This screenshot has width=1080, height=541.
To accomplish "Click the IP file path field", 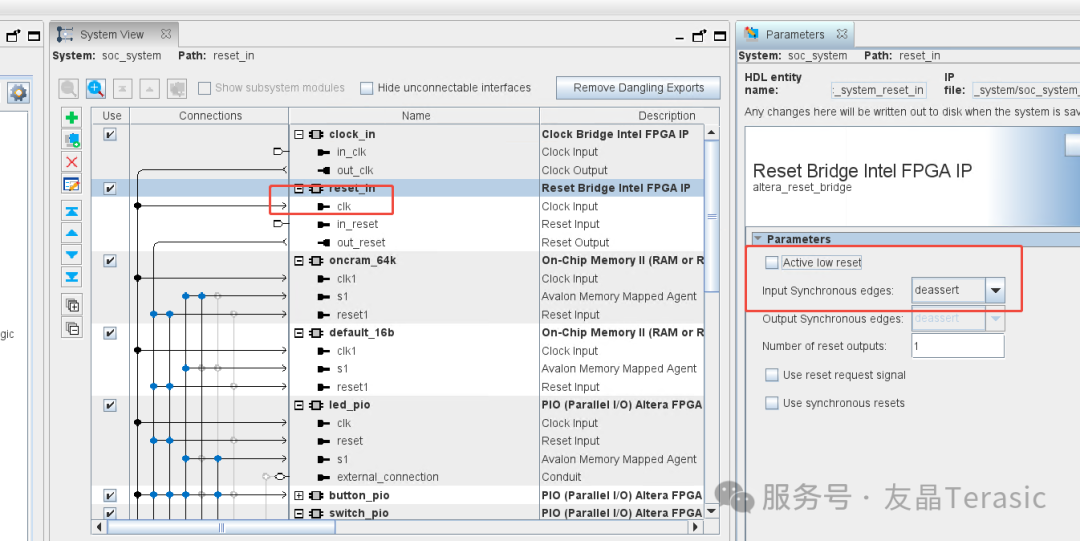I will coord(1026,90).
